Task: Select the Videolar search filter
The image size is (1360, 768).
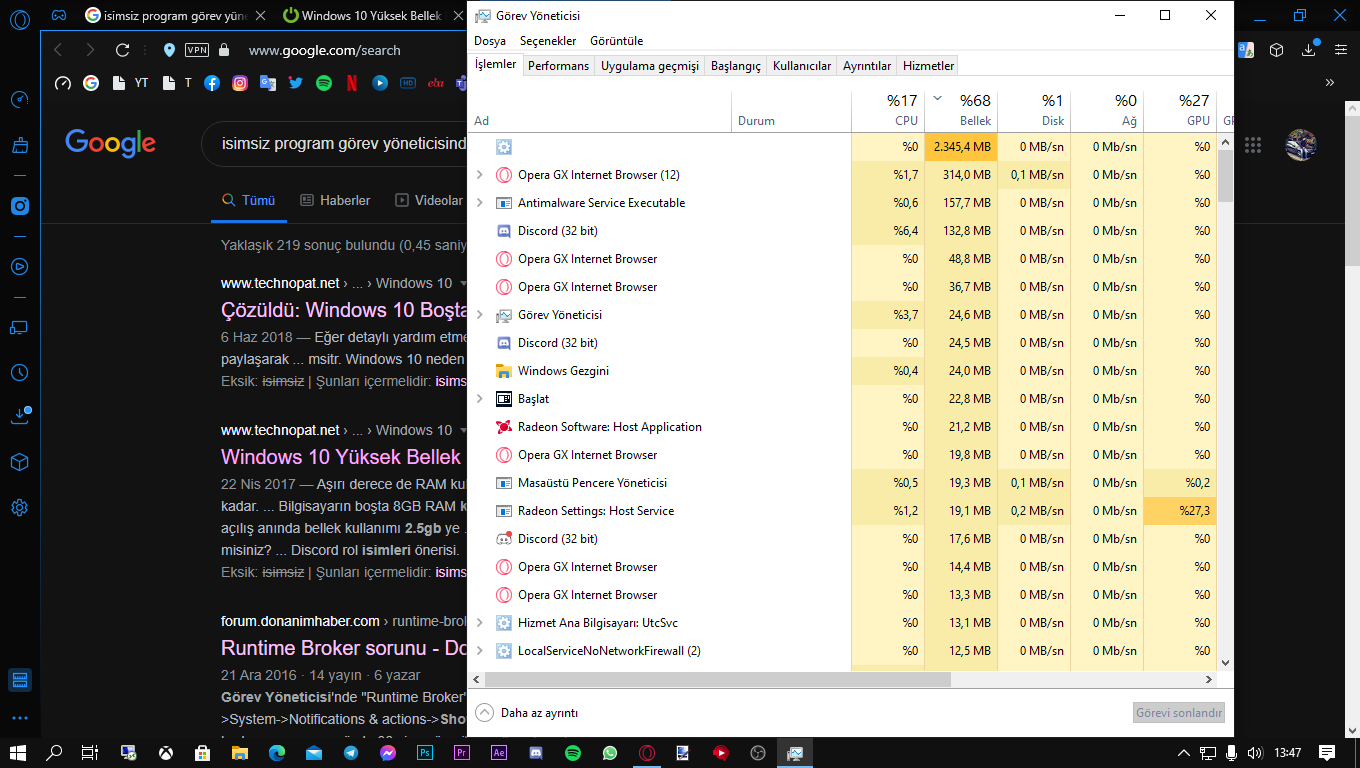Action: tap(429, 200)
